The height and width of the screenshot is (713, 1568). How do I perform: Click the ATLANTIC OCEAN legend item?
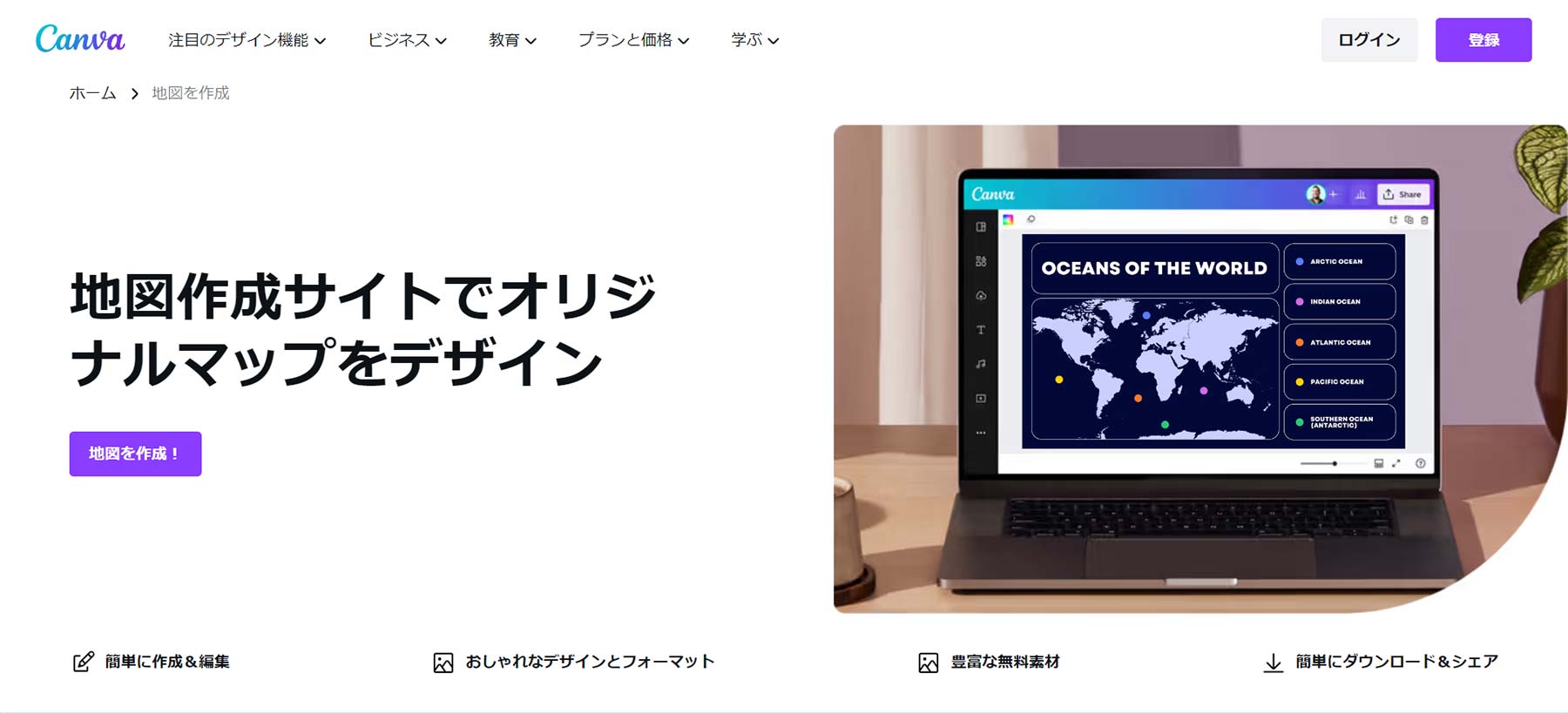(x=1340, y=342)
